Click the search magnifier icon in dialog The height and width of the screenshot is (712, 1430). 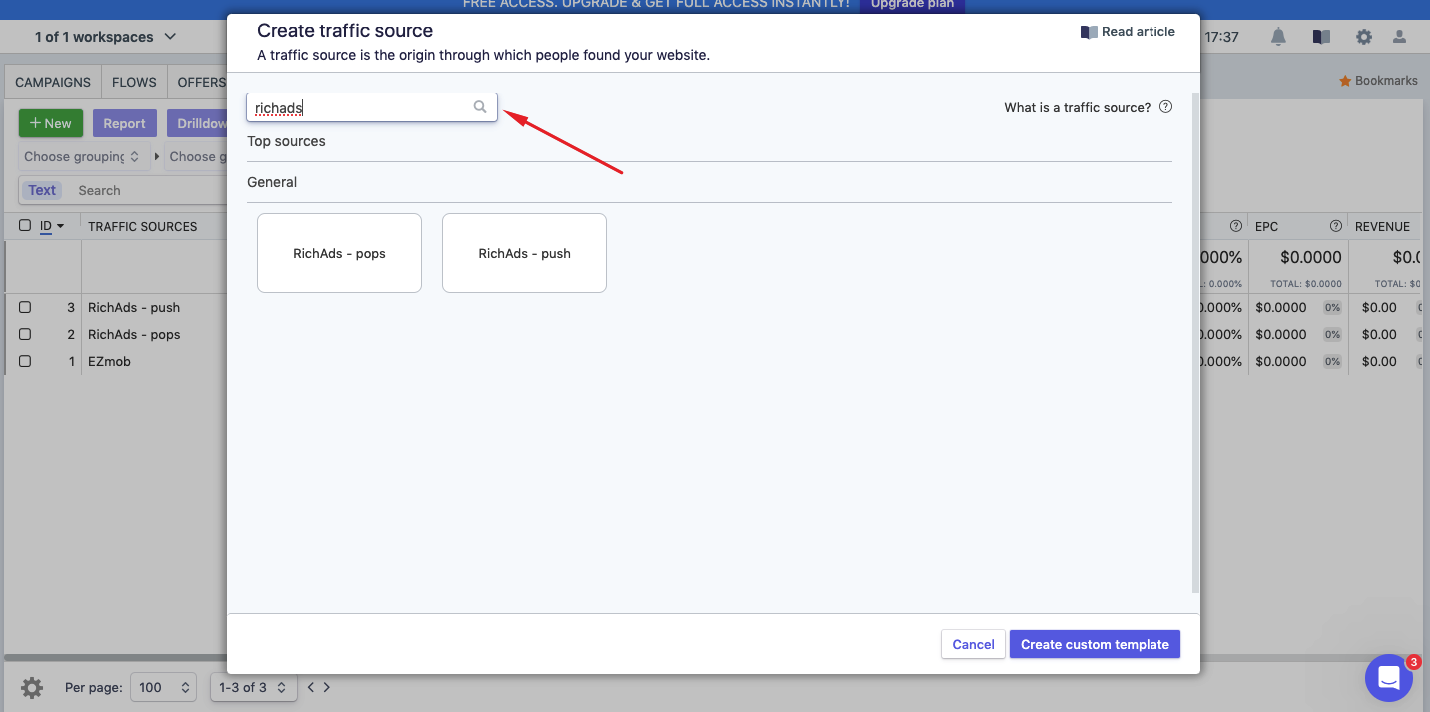[480, 107]
